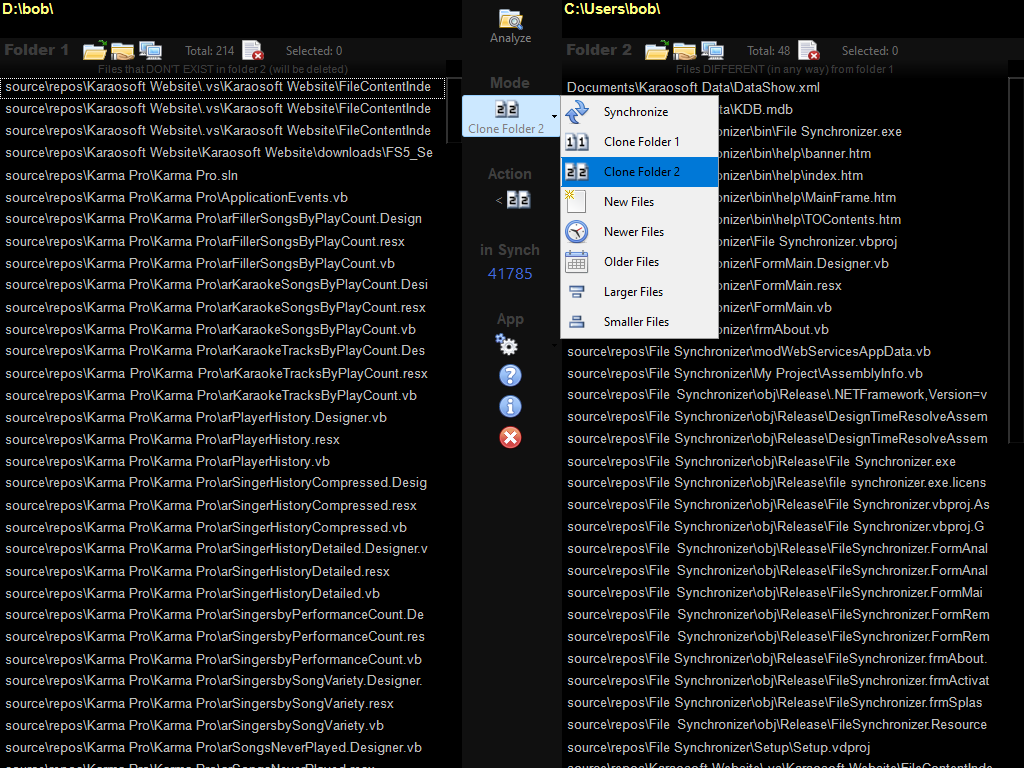1024x768 pixels.
Task: Click the C:\Users\bob\ folder path
Action: tap(612, 9)
